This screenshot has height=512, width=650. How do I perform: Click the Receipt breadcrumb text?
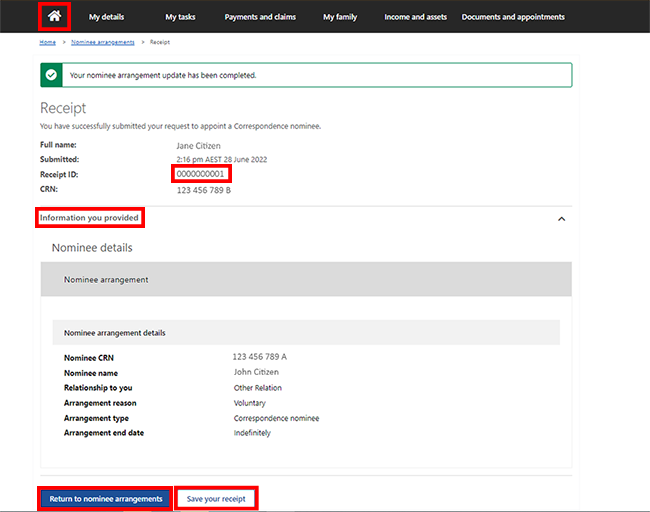click(160, 42)
